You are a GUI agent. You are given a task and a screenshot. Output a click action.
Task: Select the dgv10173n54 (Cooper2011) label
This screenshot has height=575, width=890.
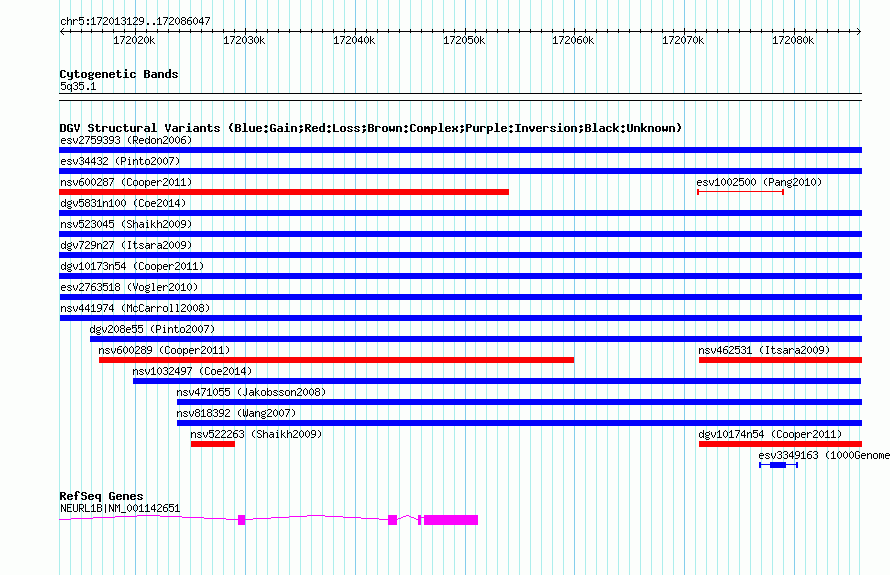(x=132, y=266)
